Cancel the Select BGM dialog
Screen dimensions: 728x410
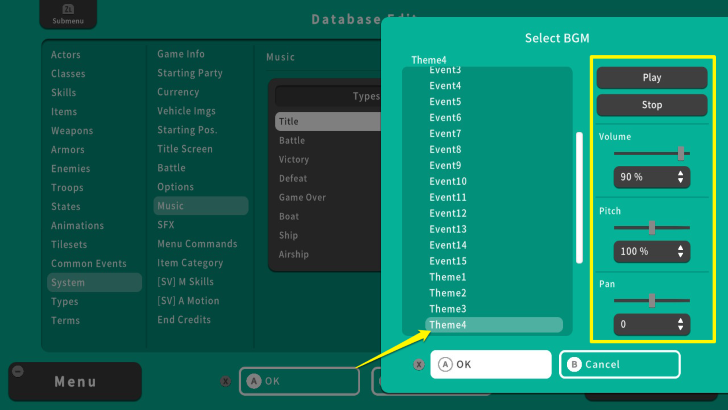tap(620, 364)
